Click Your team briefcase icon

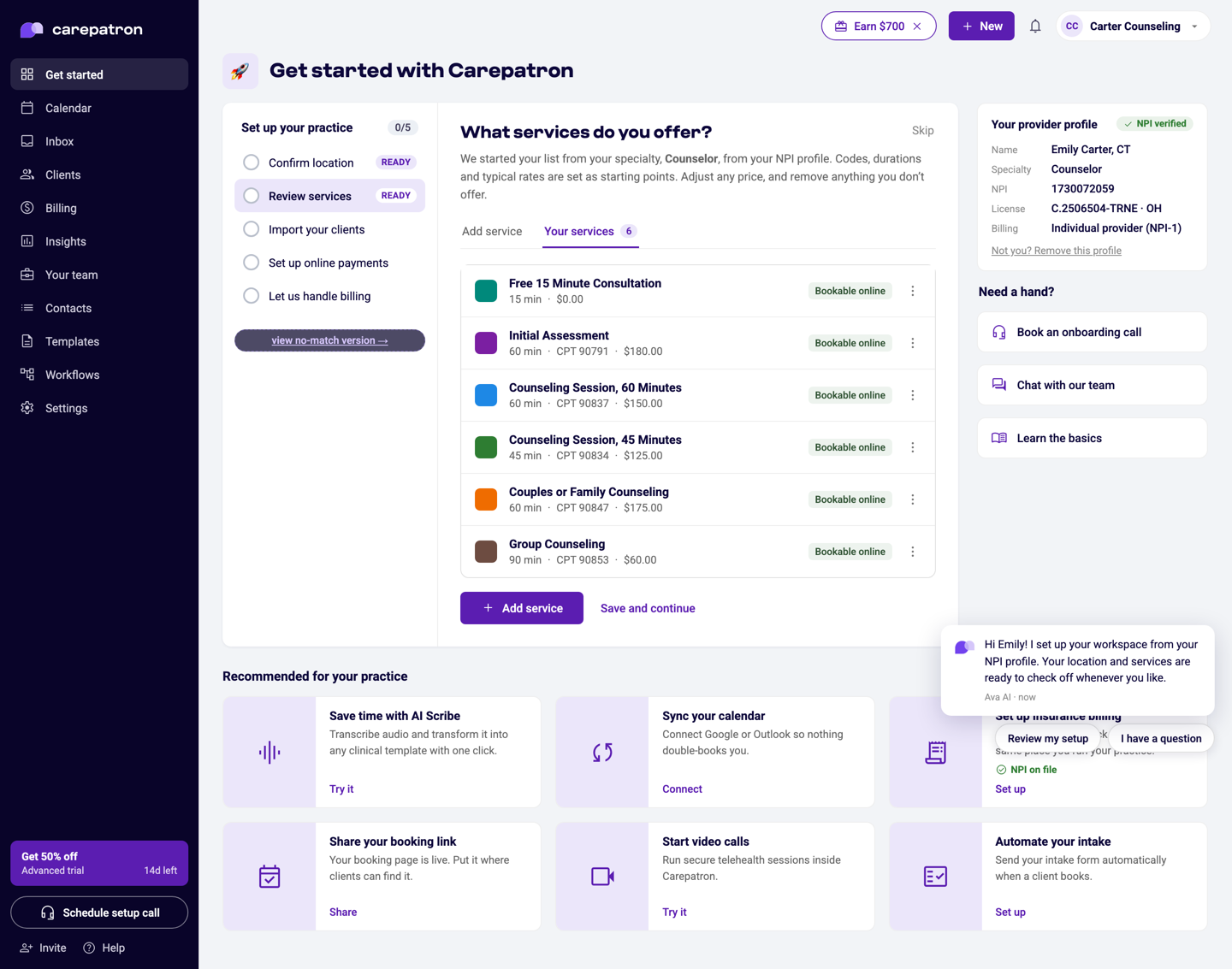(x=27, y=275)
